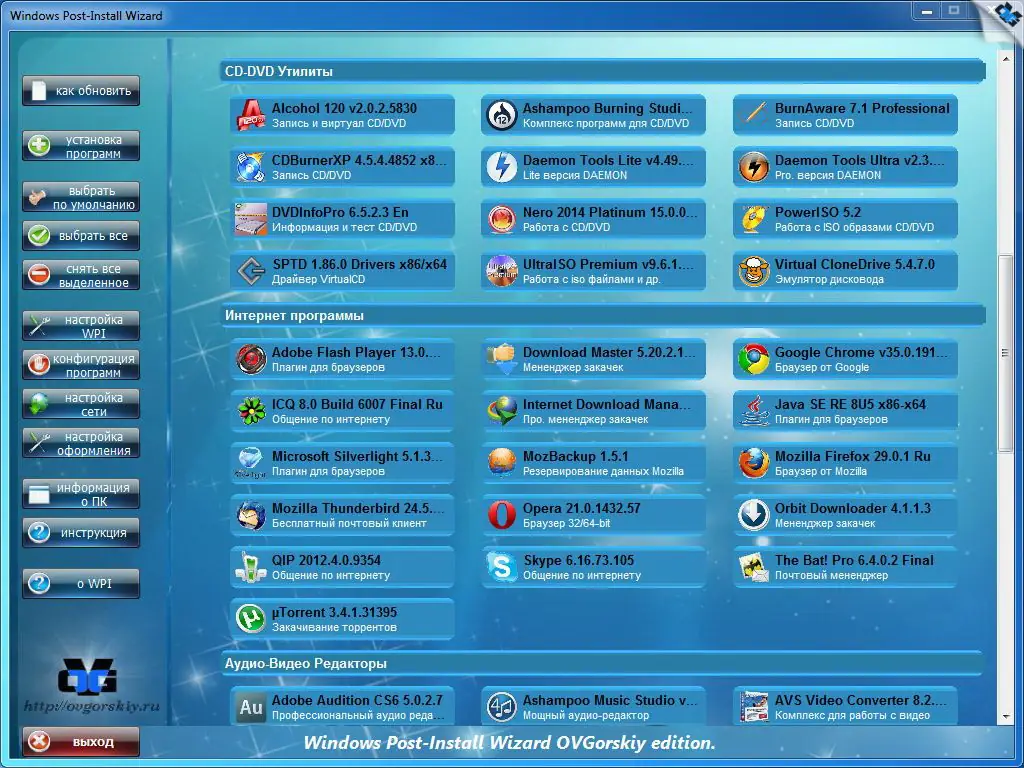The width and height of the screenshot is (1024, 768).
Task: Click the µTorrent green icon
Action: coord(251,619)
